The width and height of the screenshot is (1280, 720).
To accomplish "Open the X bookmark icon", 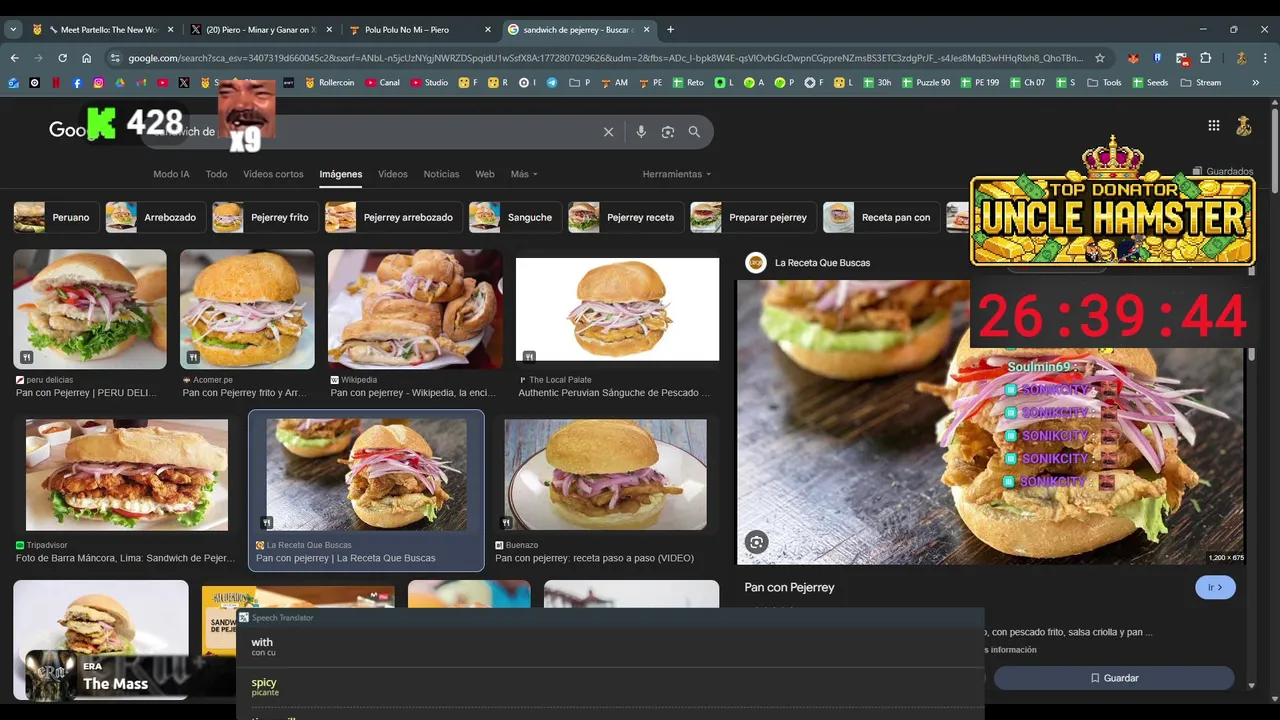I will pos(184,83).
